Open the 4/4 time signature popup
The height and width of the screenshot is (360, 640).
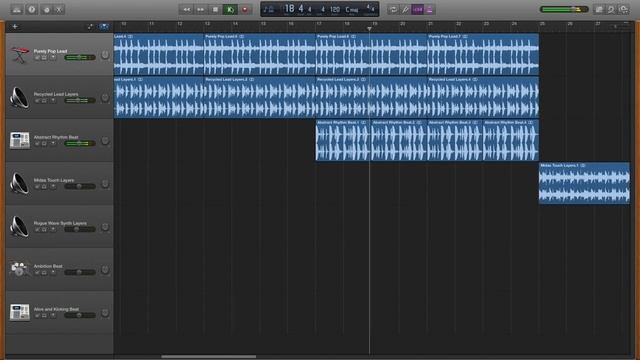[370, 8]
